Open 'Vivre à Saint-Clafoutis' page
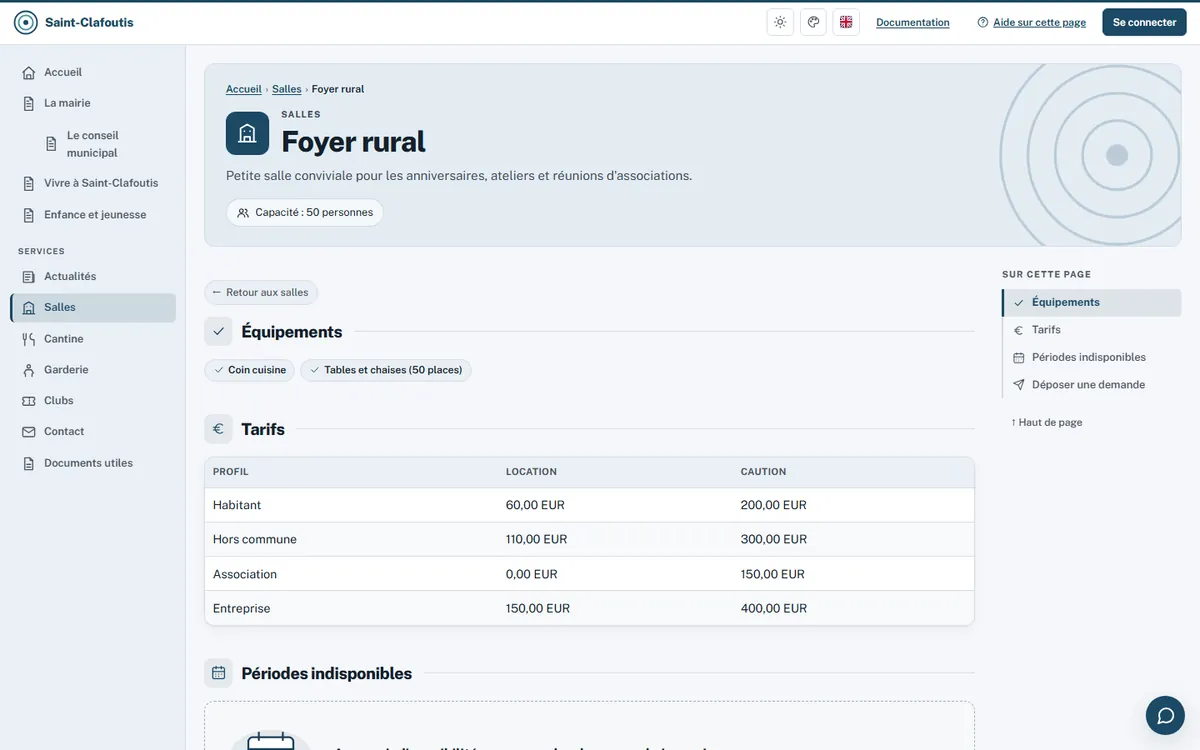 pos(93,183)
